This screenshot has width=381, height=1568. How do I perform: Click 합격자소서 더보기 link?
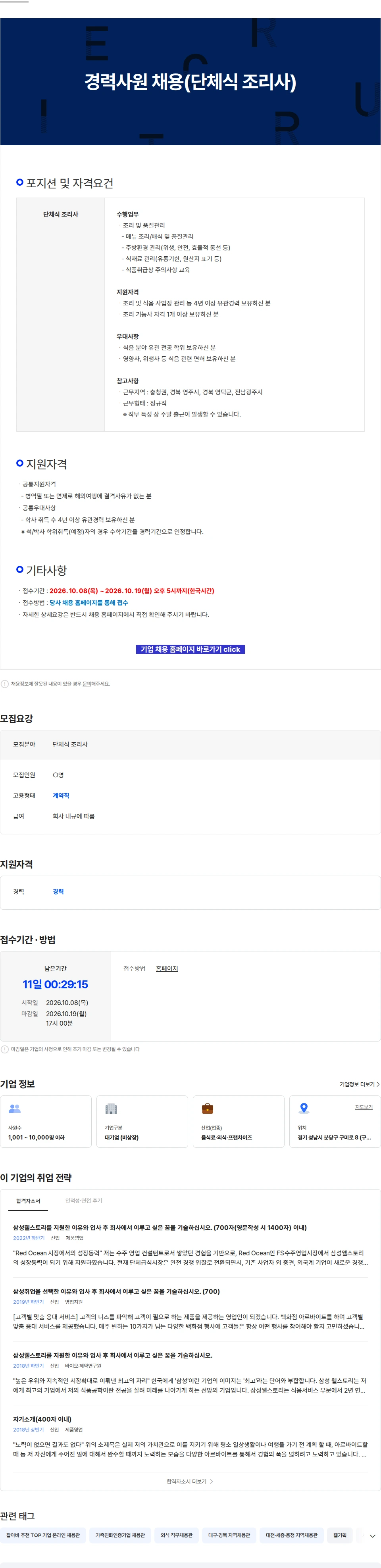point(190,1481)
